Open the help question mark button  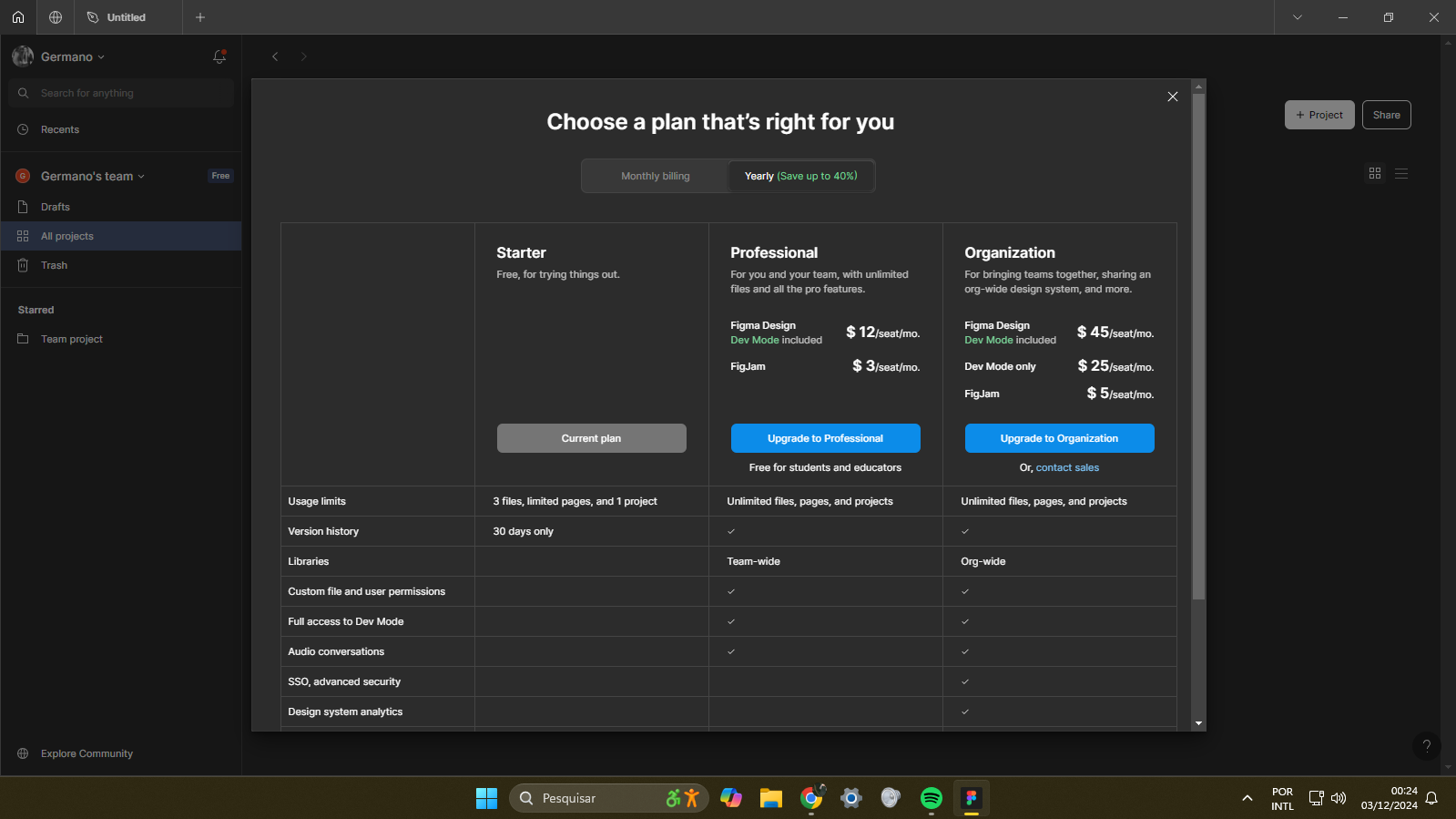1427,746
